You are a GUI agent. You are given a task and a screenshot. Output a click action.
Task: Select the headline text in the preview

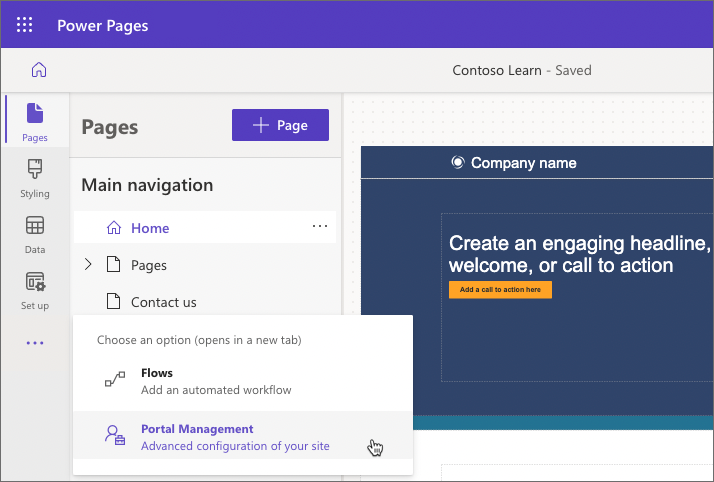click(579, 254)
